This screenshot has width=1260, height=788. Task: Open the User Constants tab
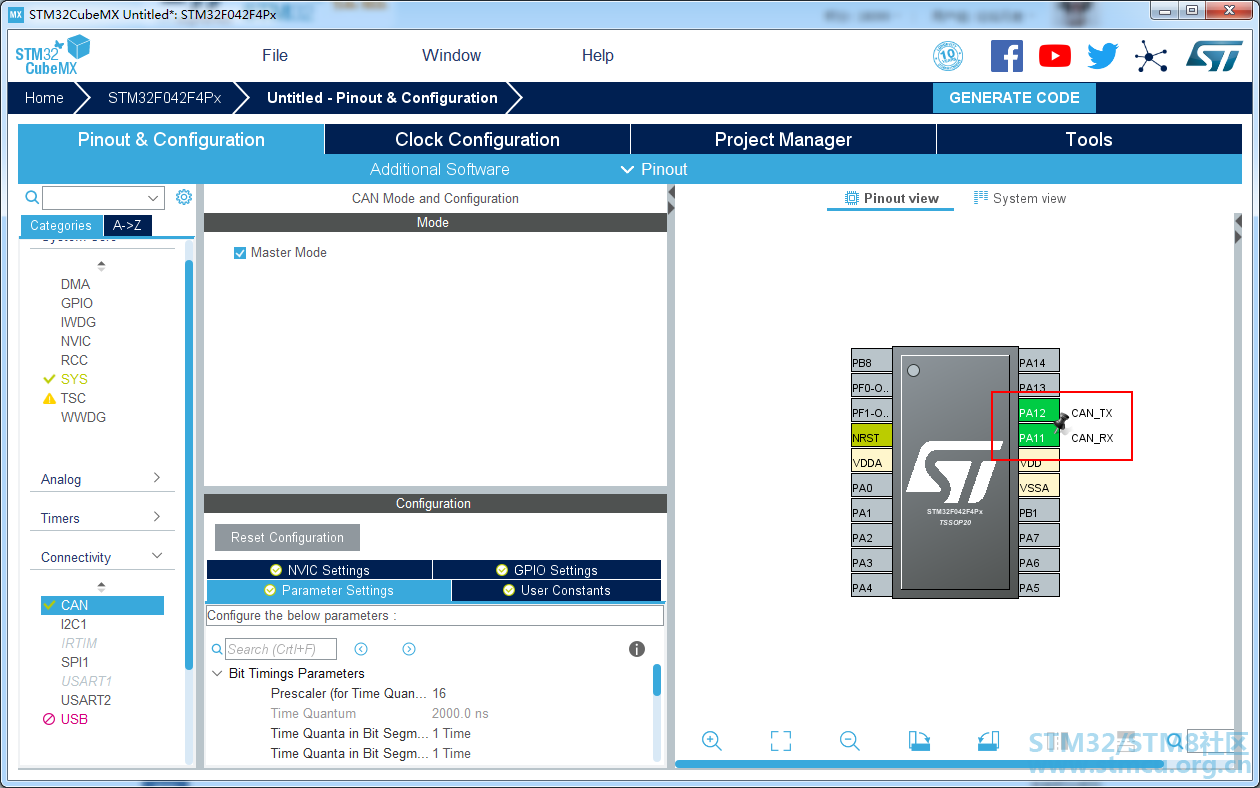pyautogui.click(x=557, y=591)
